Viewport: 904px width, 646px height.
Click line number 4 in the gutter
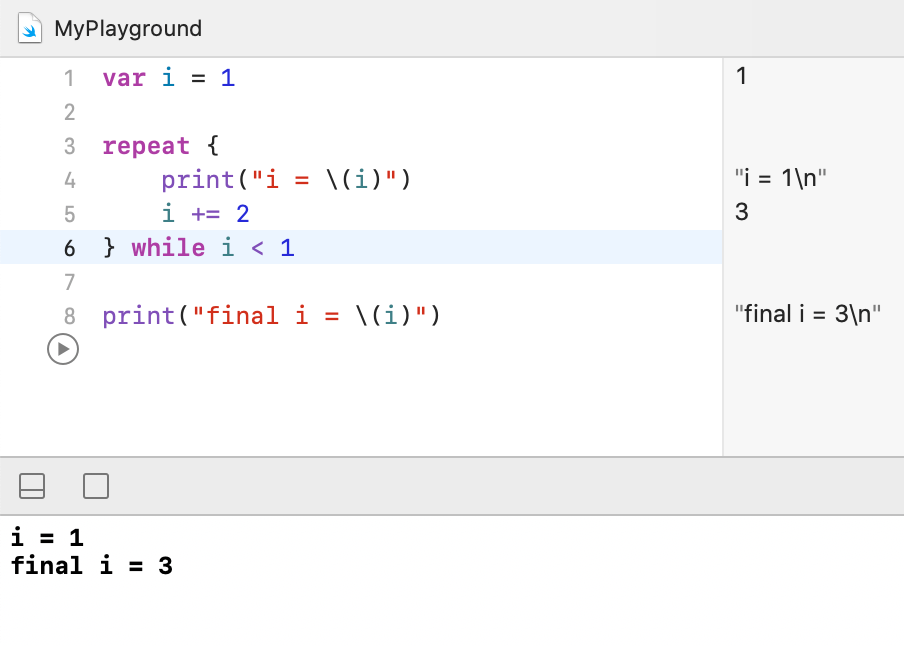pos(69,181)
